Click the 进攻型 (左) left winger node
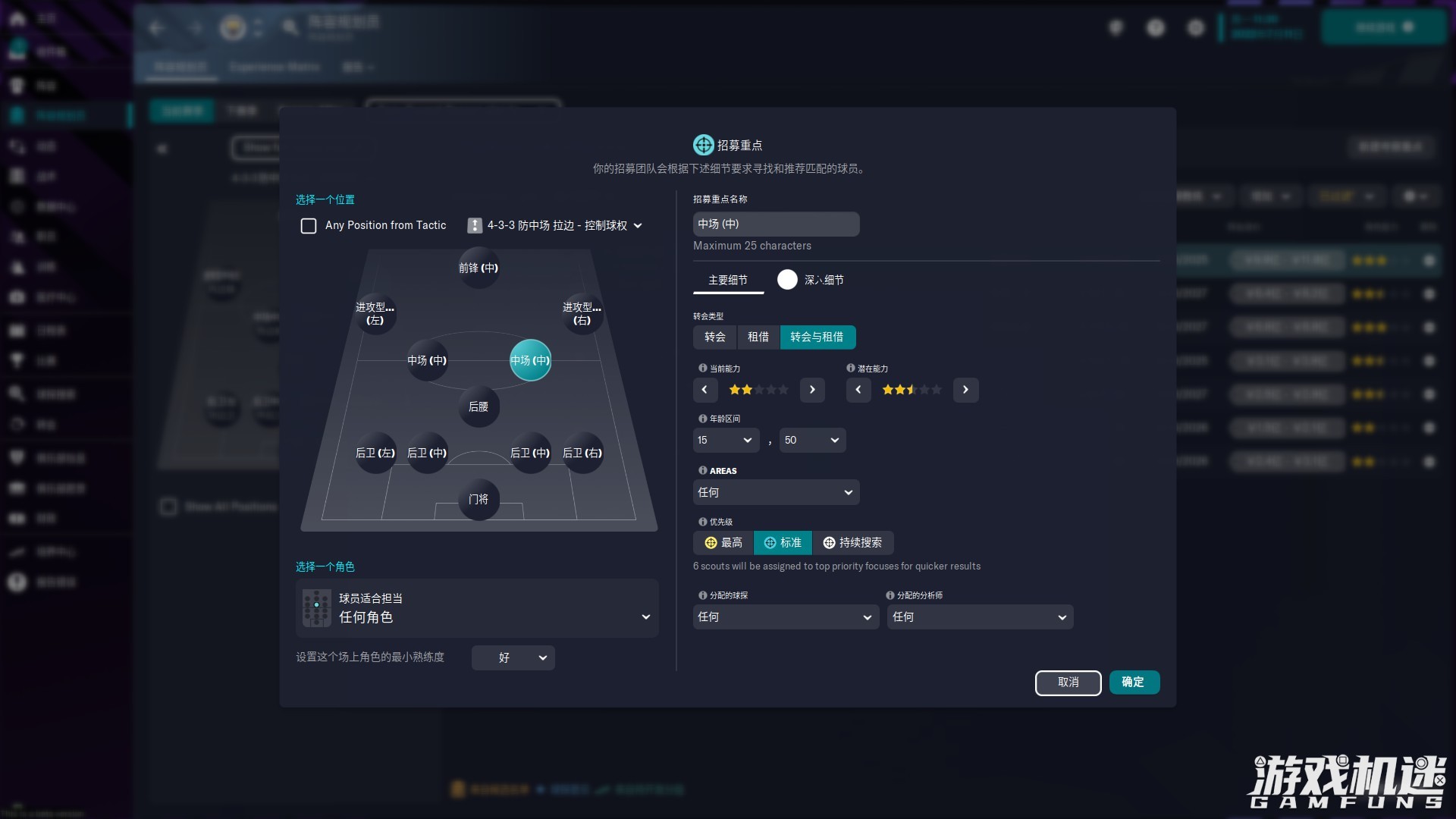This screenshot has width=1456, height=819. click(x=375, y=313)
